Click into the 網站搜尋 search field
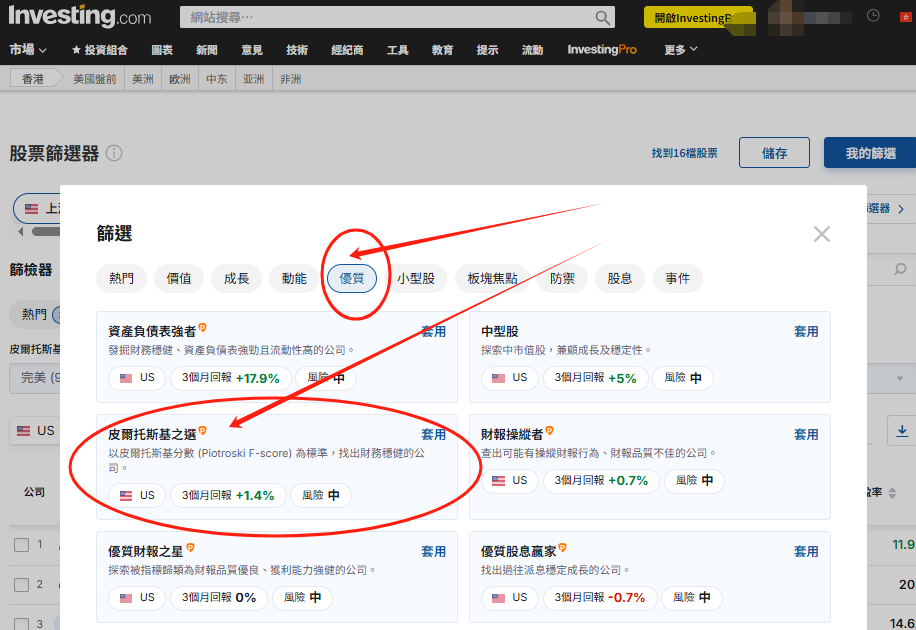The height and width of the screenshot is (630, 916). [397, 18]
